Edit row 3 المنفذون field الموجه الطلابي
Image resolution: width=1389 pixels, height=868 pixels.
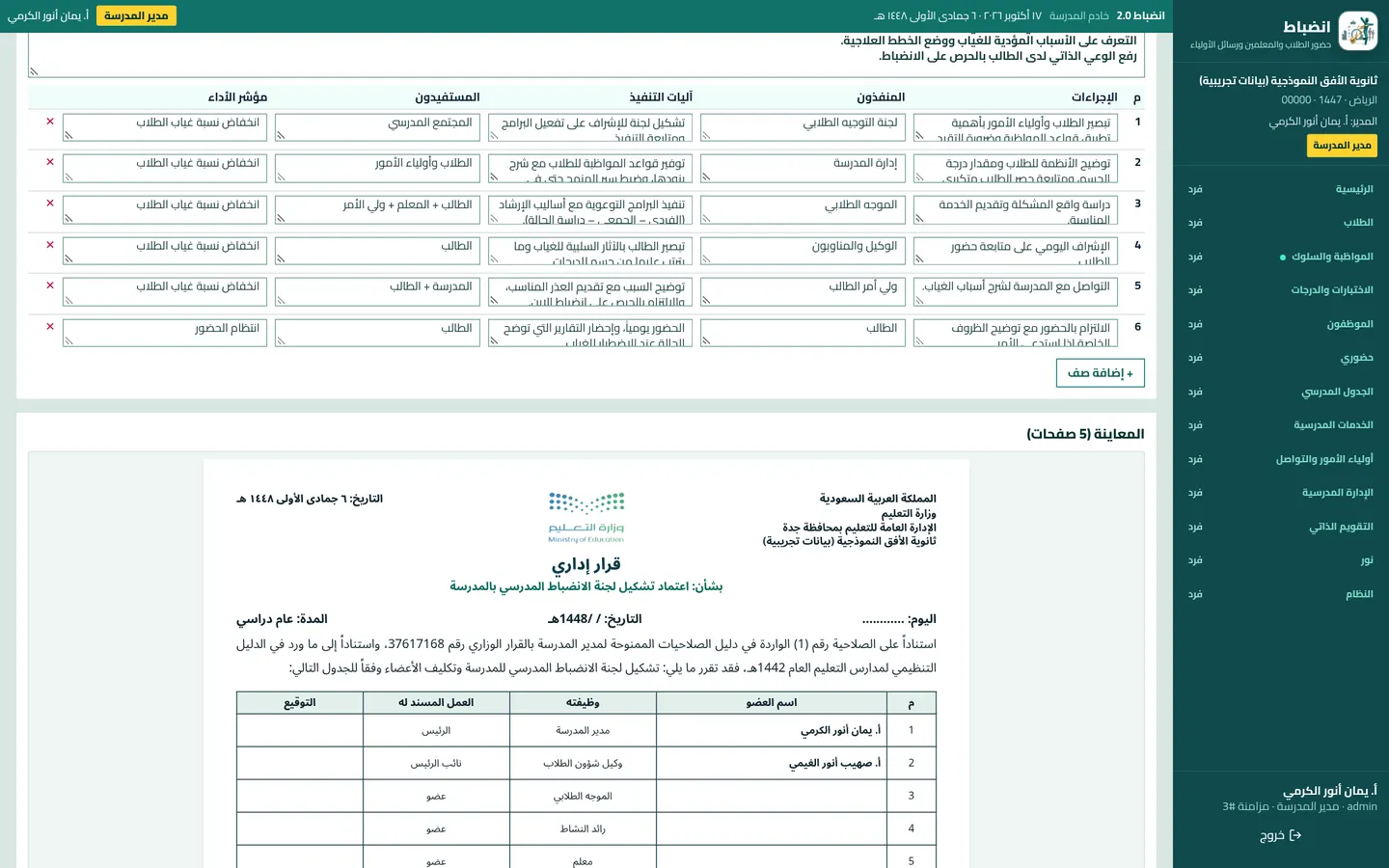click(803, 210)
